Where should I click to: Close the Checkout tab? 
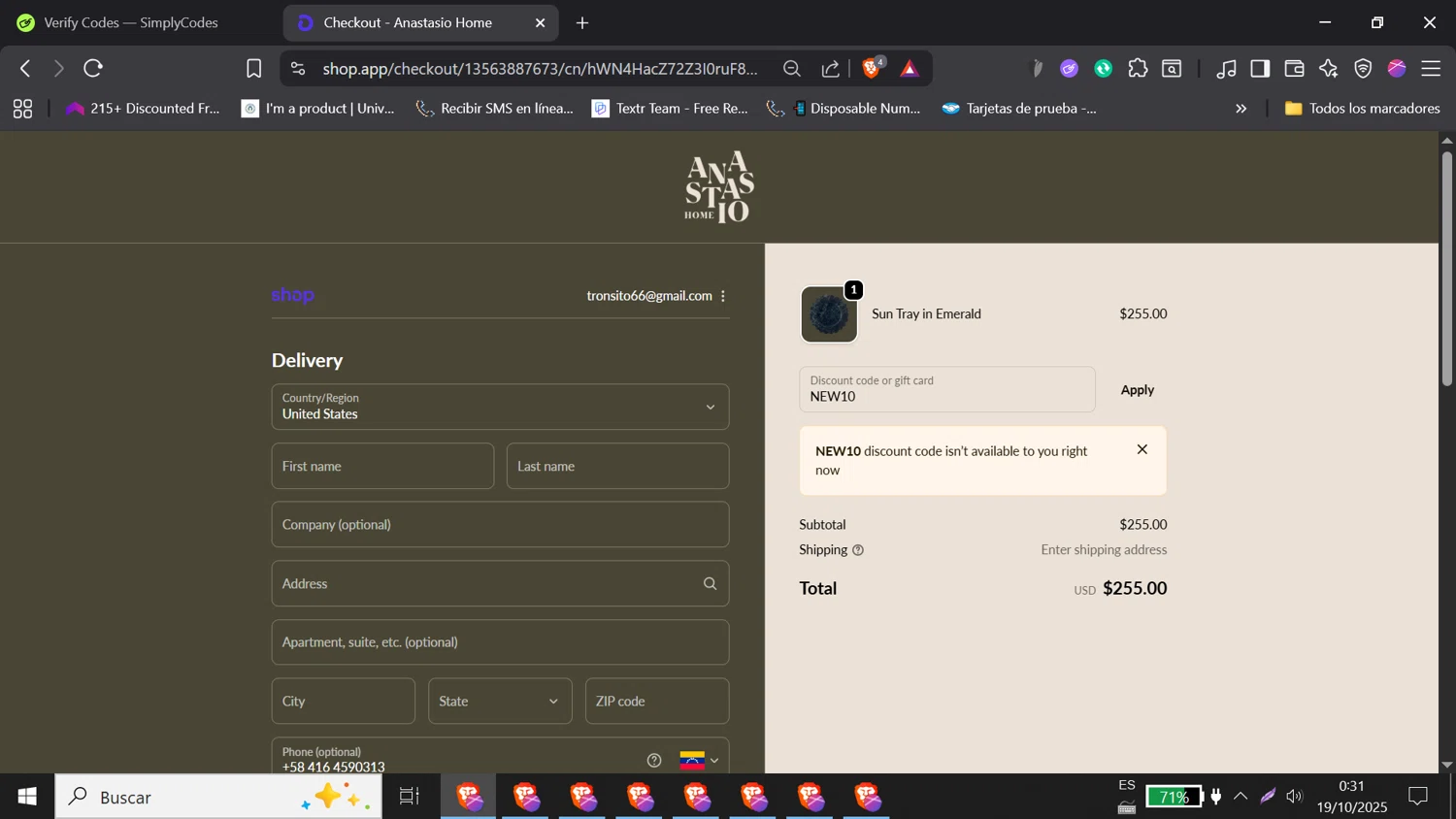coord(541,22)
